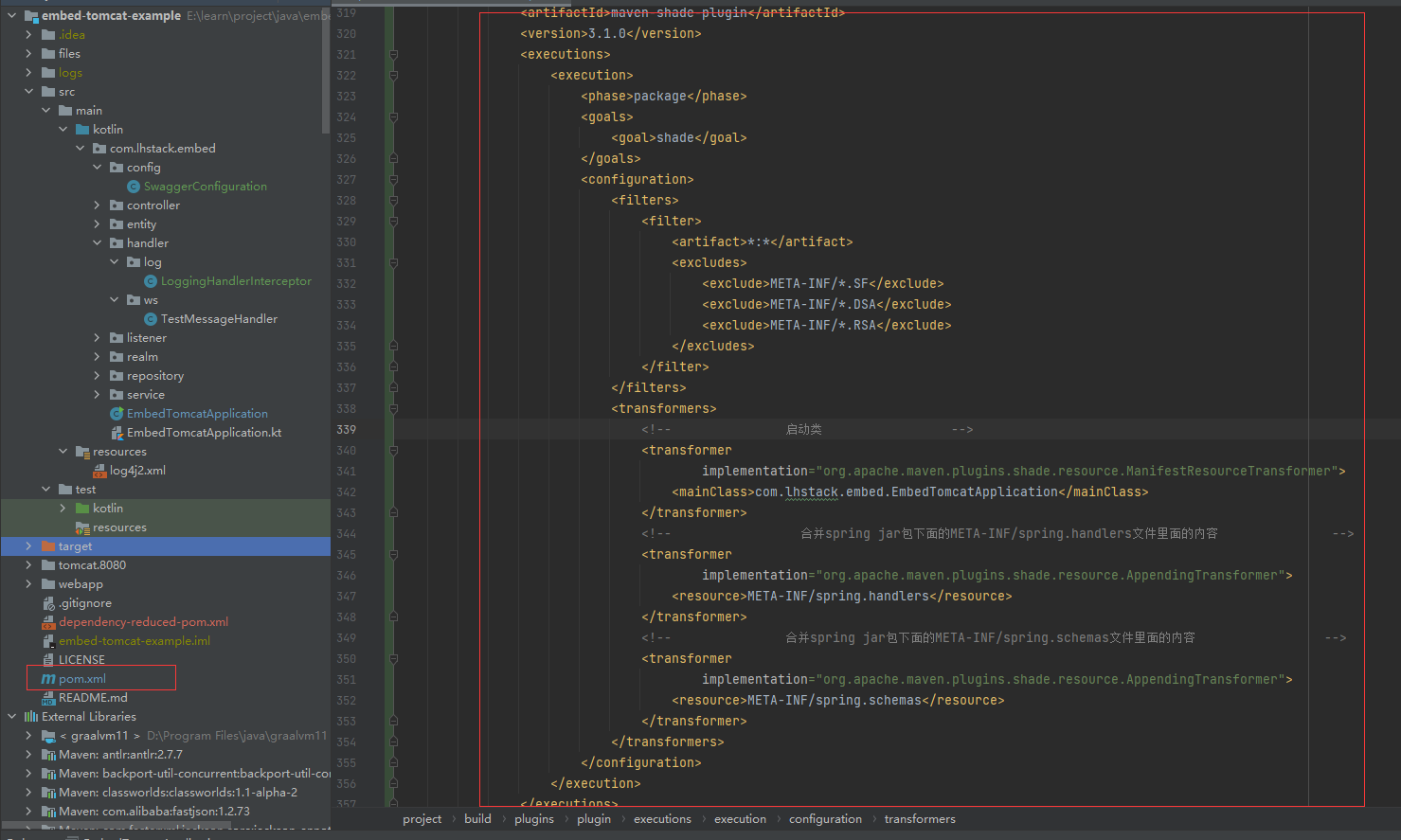This screenshot has height=840, width=1401.
Task: Click the <phase>package</phase> line in editor
Action: click(x=664, y=97)
